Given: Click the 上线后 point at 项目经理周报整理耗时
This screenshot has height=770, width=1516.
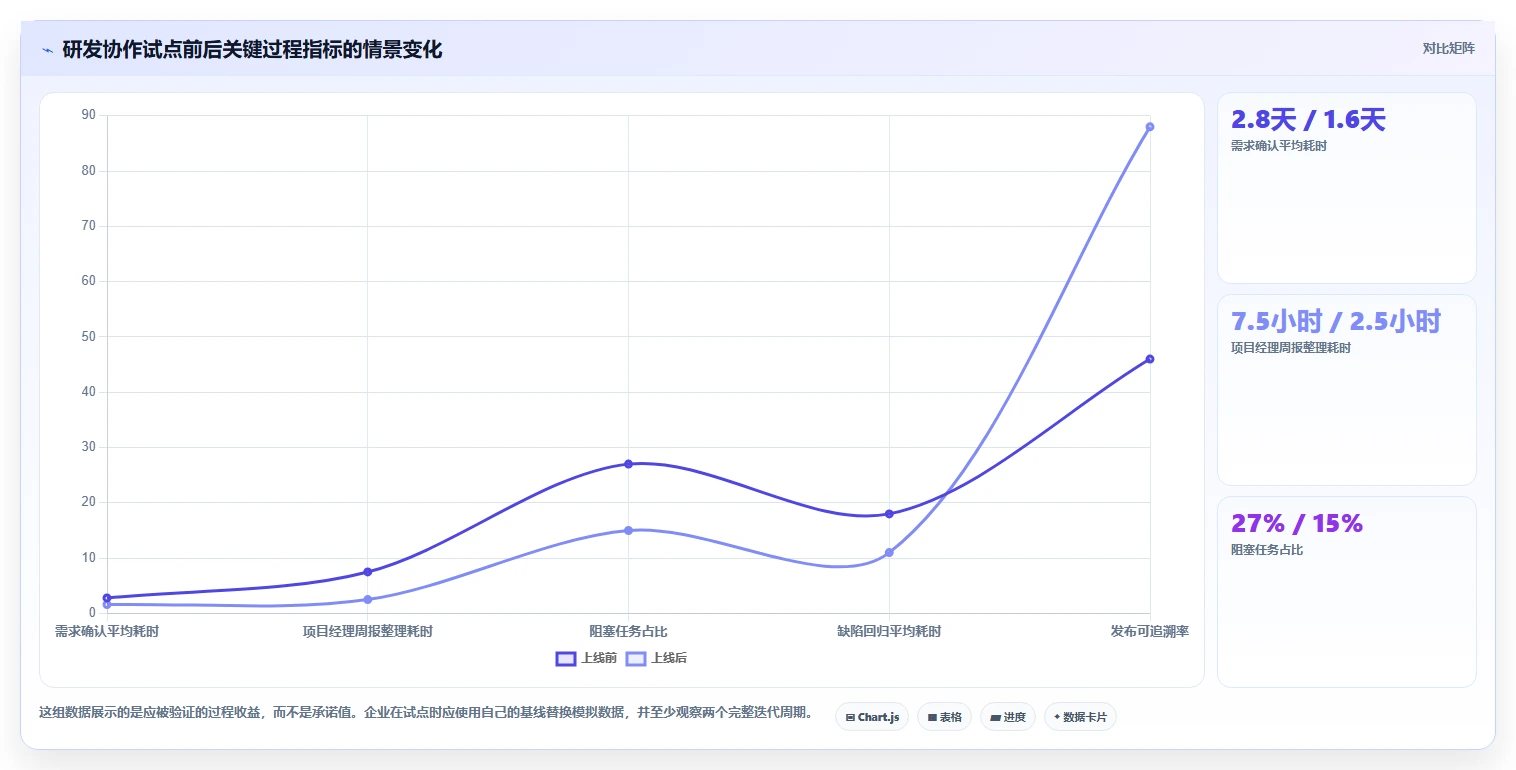Looking at the screenshot, I should tap(367, 600).
